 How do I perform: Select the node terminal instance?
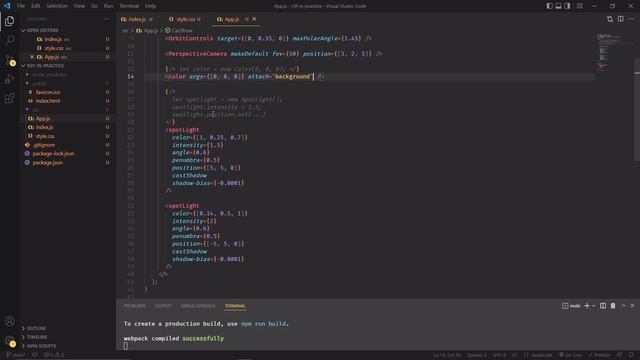[571, 306]
